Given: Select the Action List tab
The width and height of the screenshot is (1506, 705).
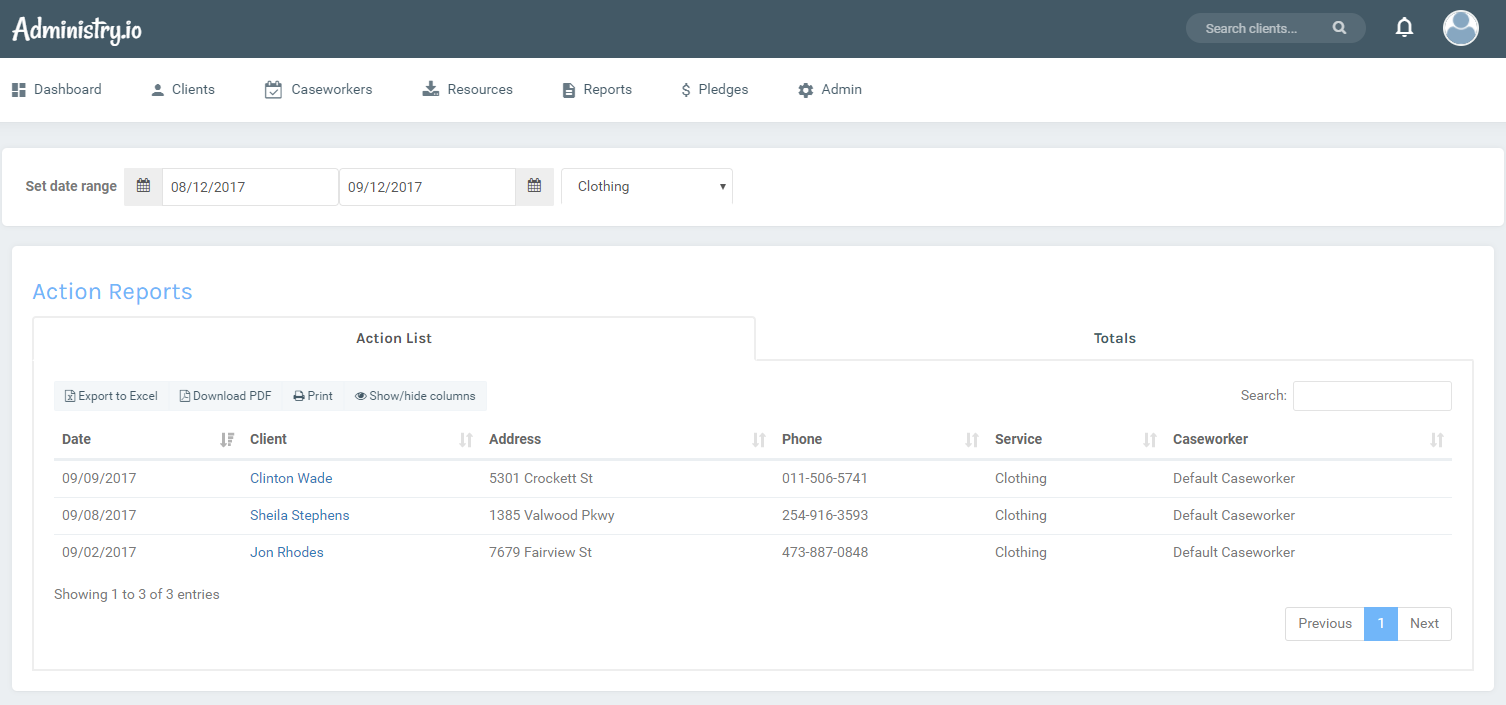Looking at the screenshot, I should tap(394, 338).
